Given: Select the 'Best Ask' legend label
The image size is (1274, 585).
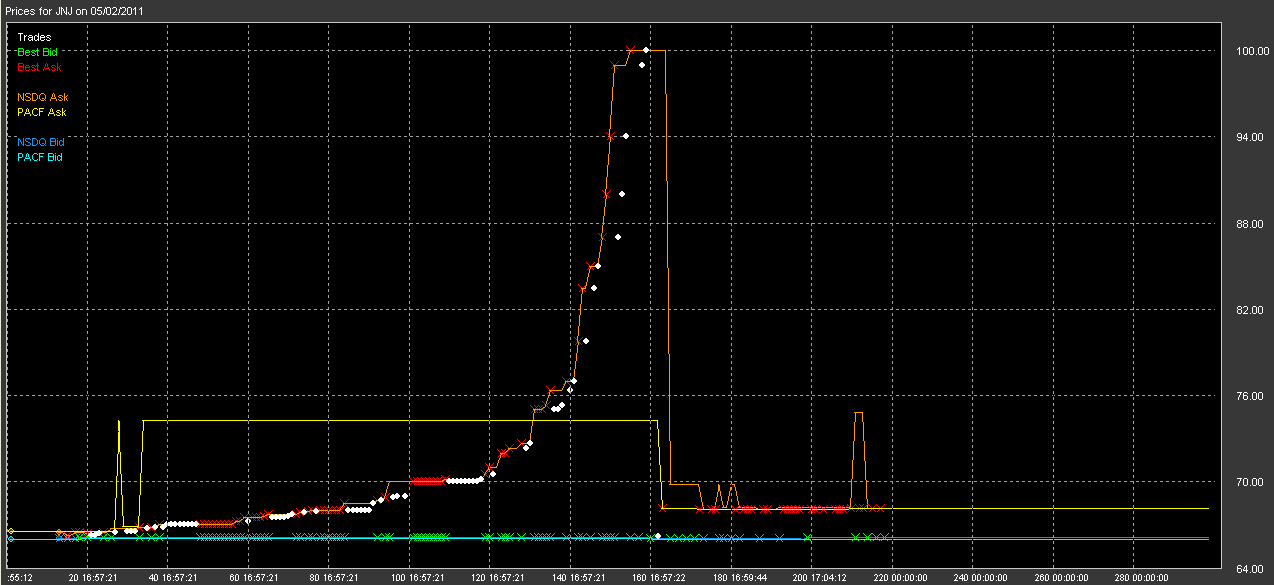Looking at the screenshot, I should click(x=38, y=67).
